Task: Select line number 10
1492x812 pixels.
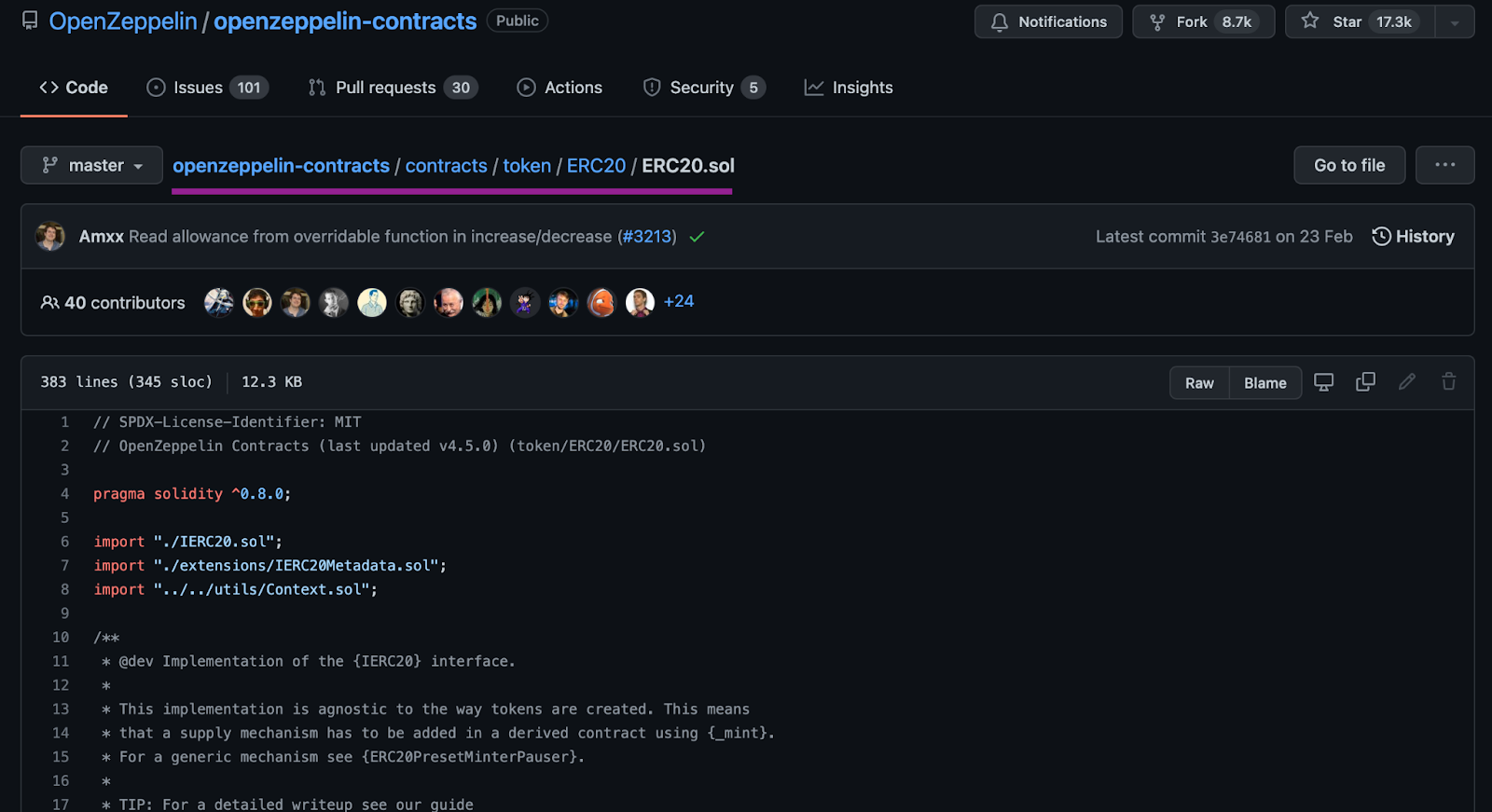Action: click(61, 638)
